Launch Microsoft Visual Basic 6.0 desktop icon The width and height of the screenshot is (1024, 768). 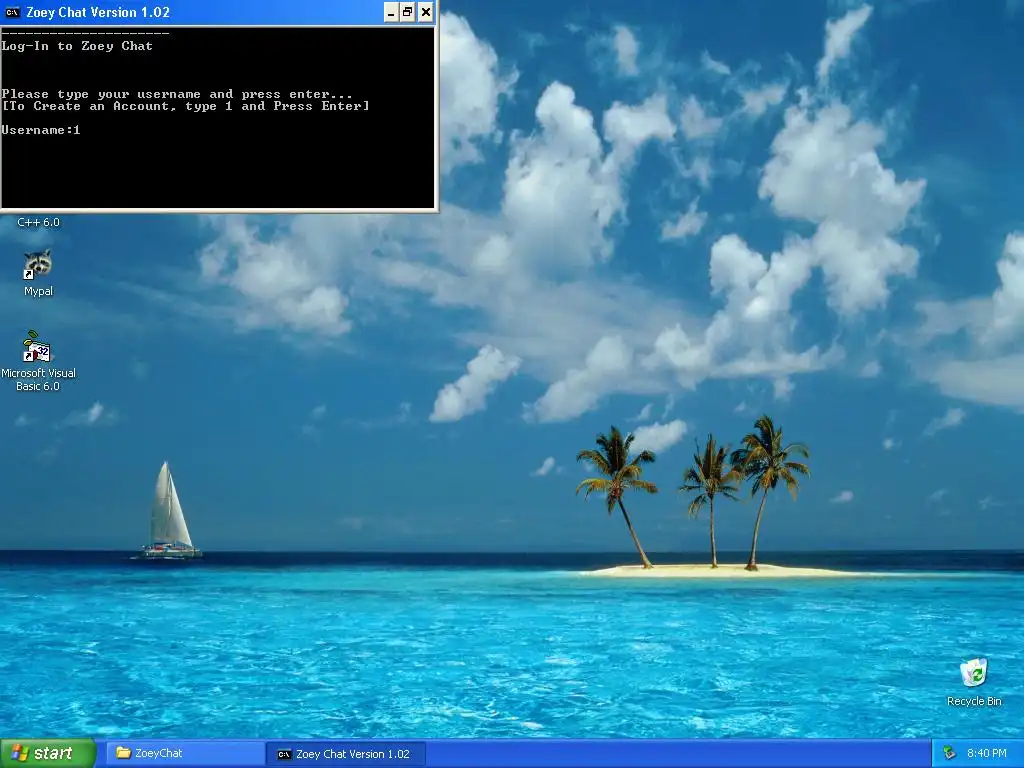pyautogui.click(x=38, y=361)
